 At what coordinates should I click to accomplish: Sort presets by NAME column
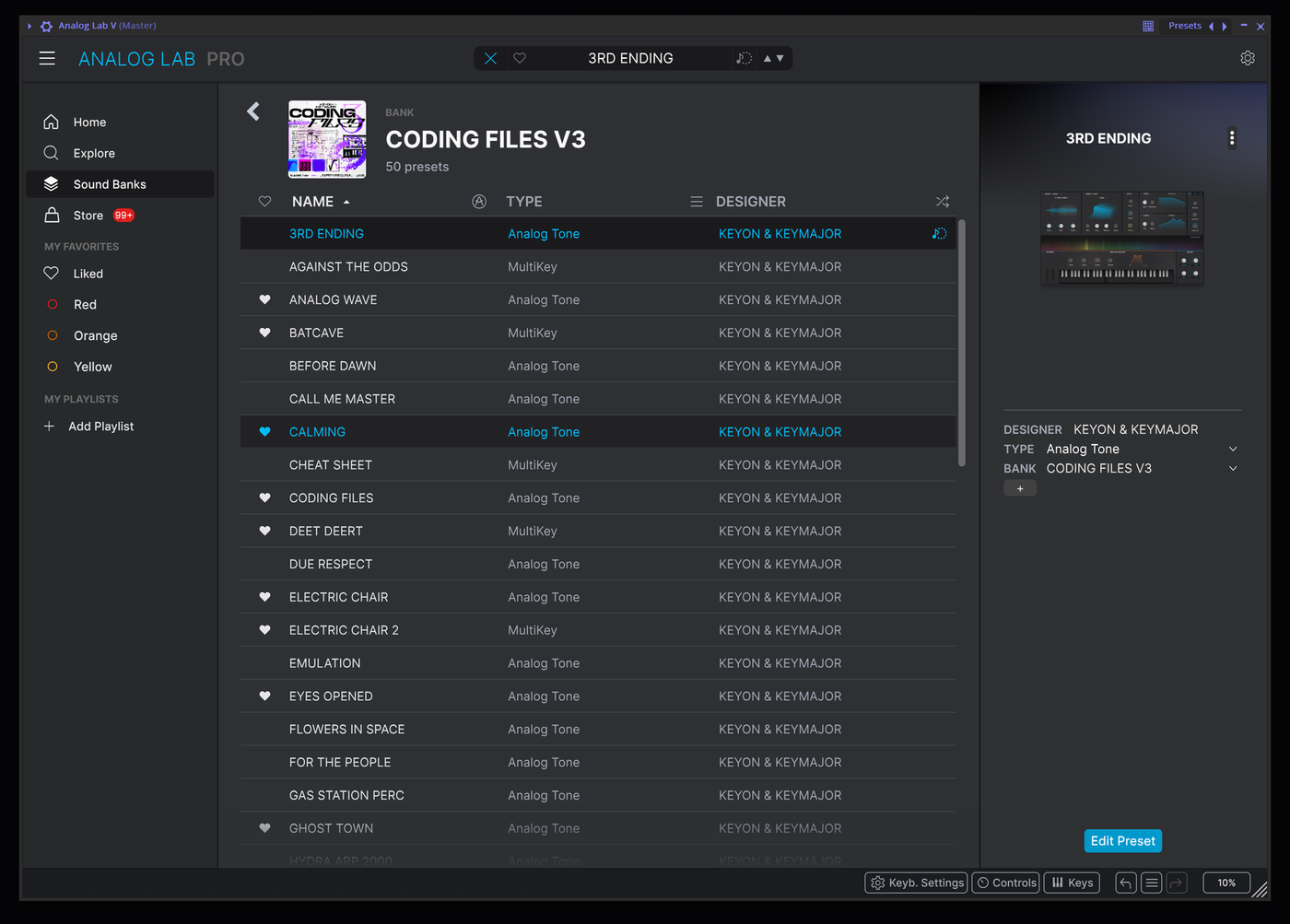pos(312,201)
